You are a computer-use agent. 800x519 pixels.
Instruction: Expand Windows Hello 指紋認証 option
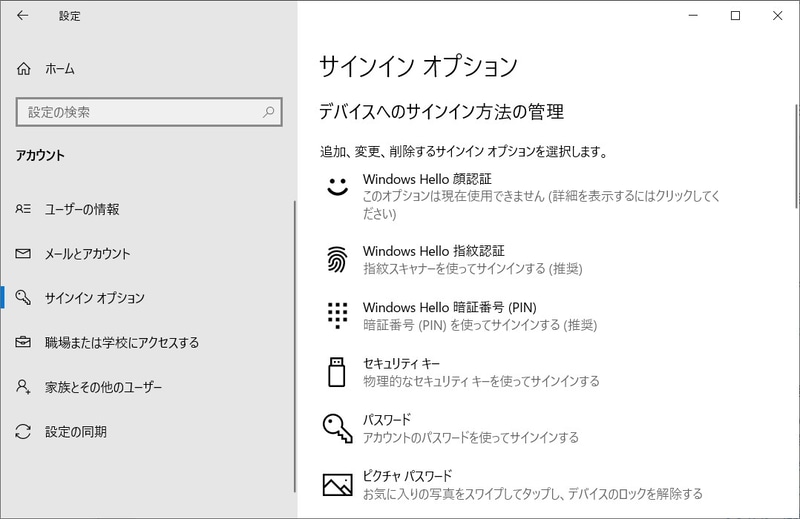523,259
